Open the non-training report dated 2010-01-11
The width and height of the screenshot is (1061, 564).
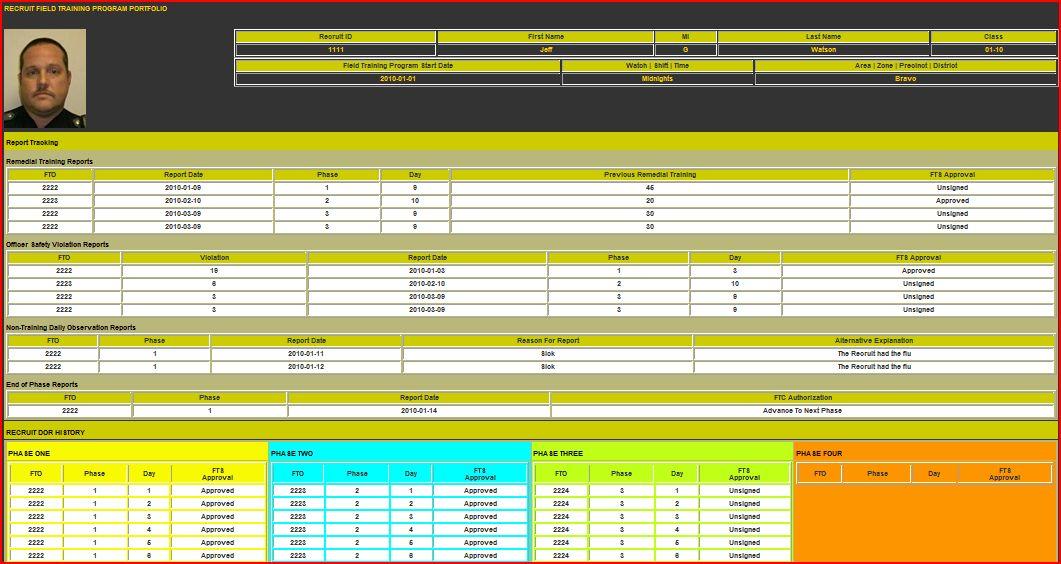pyautogui.click(x=306, y=354)
